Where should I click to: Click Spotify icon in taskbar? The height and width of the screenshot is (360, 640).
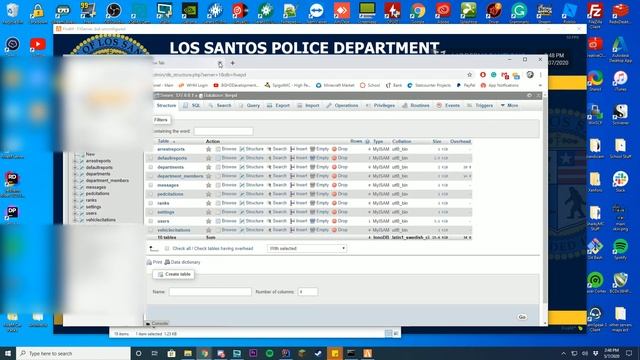coord(269,353)
